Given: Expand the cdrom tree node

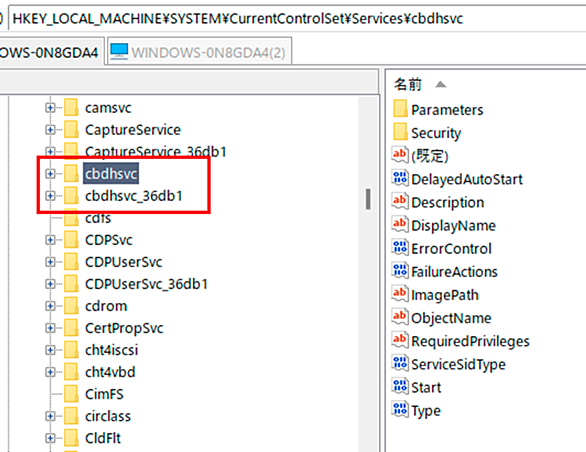Looking at the screenshot, I should pyautogui.click(x=50, y=306).
